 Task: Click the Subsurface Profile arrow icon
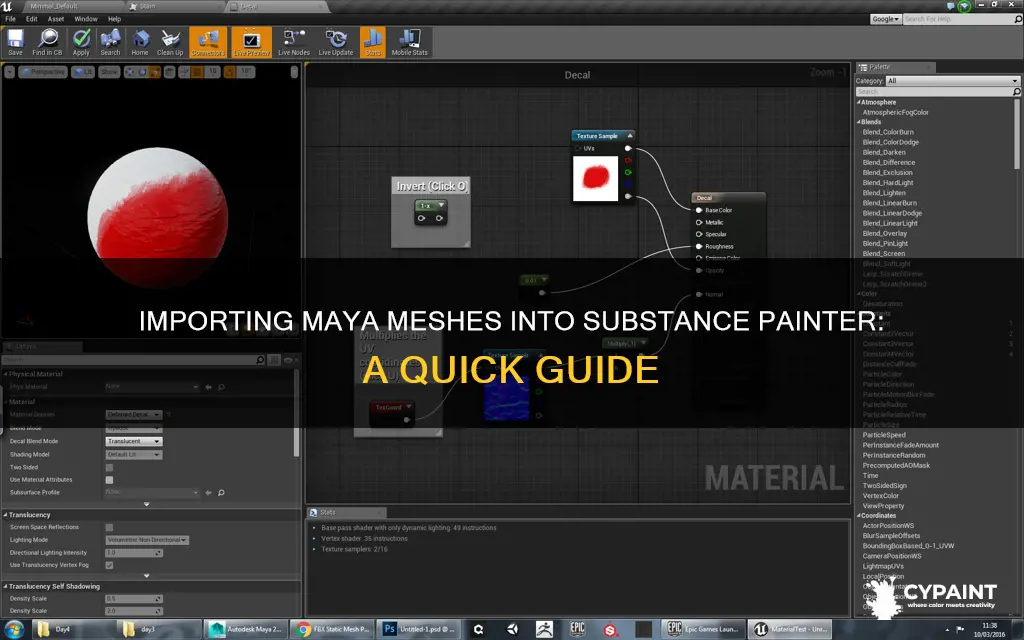click(x=208, y=492)
